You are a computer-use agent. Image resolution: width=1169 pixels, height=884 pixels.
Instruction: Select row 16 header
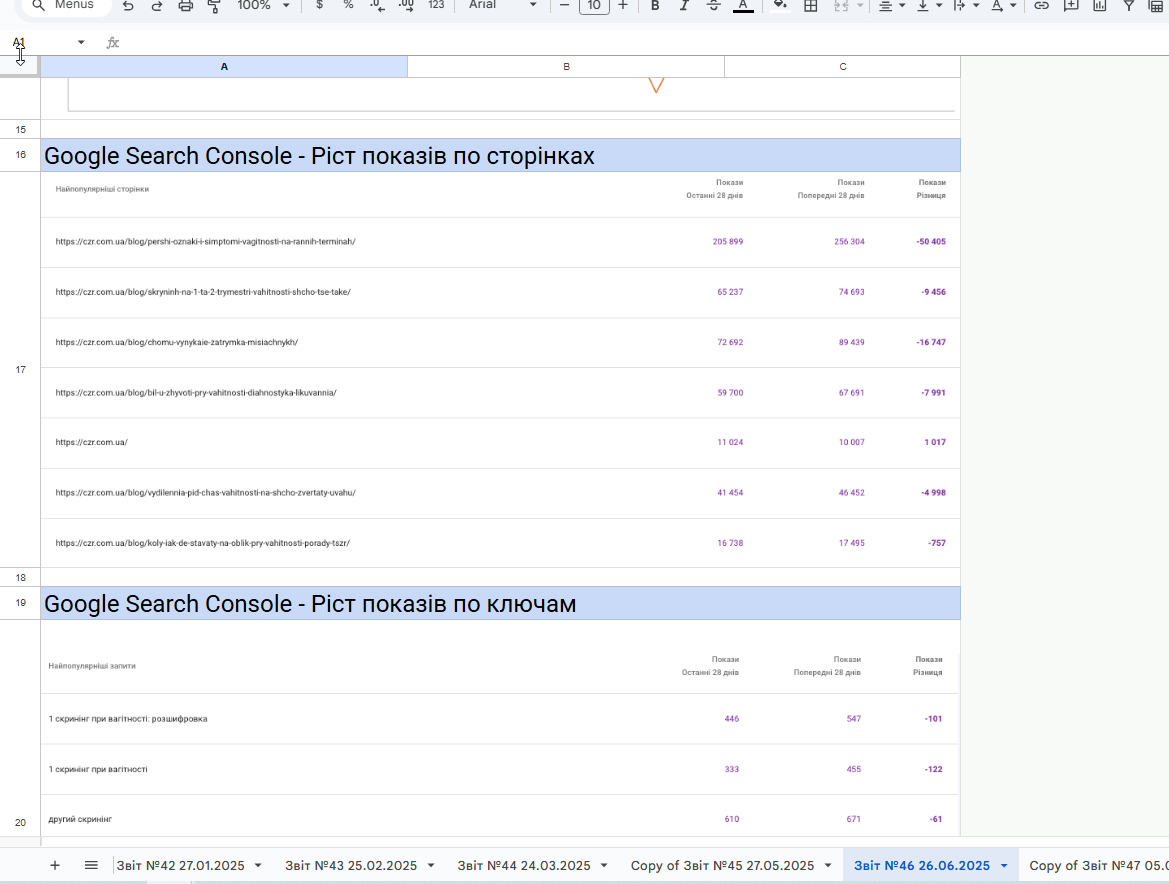20,155
